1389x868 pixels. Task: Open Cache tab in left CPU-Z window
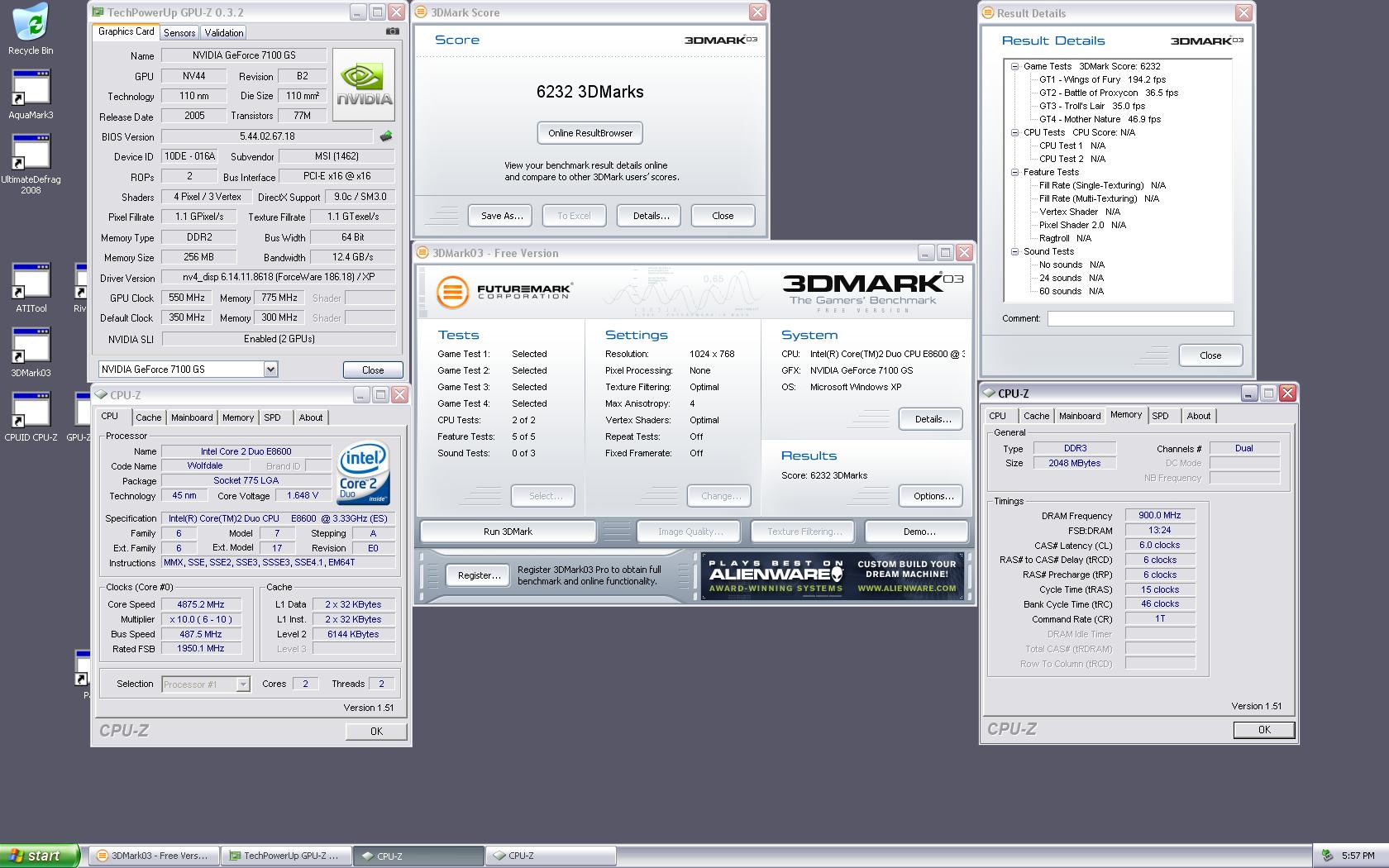(149, 417)
